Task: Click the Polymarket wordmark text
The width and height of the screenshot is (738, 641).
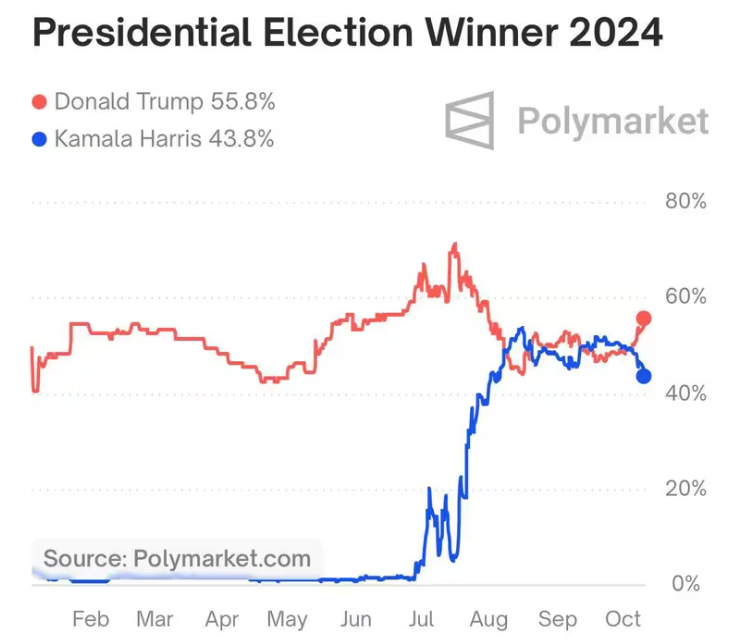Action: pyautogui.click(x=613, y=121)
